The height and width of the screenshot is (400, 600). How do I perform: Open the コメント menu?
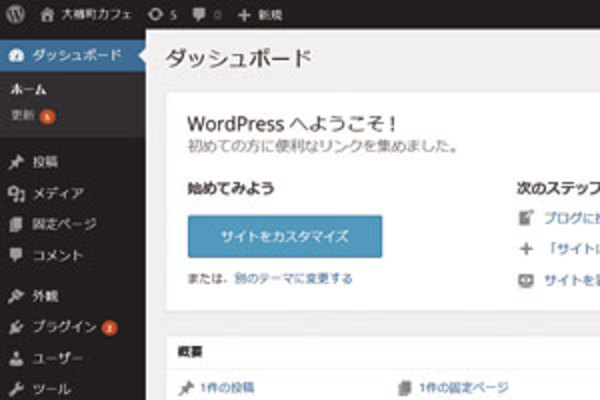point(58,255)
